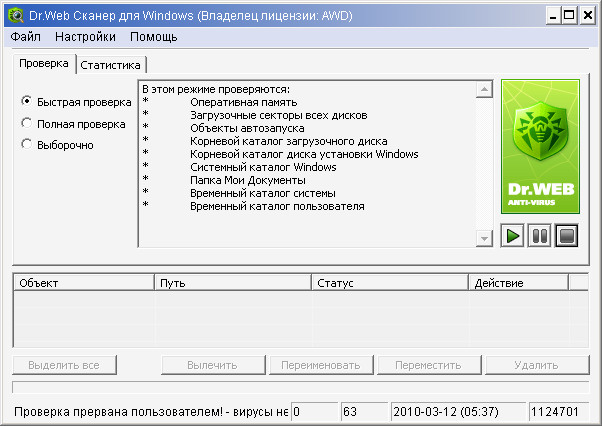Start the scan with the green play button
The height and width of the screenshot is (426, 602).
point(512,236)
